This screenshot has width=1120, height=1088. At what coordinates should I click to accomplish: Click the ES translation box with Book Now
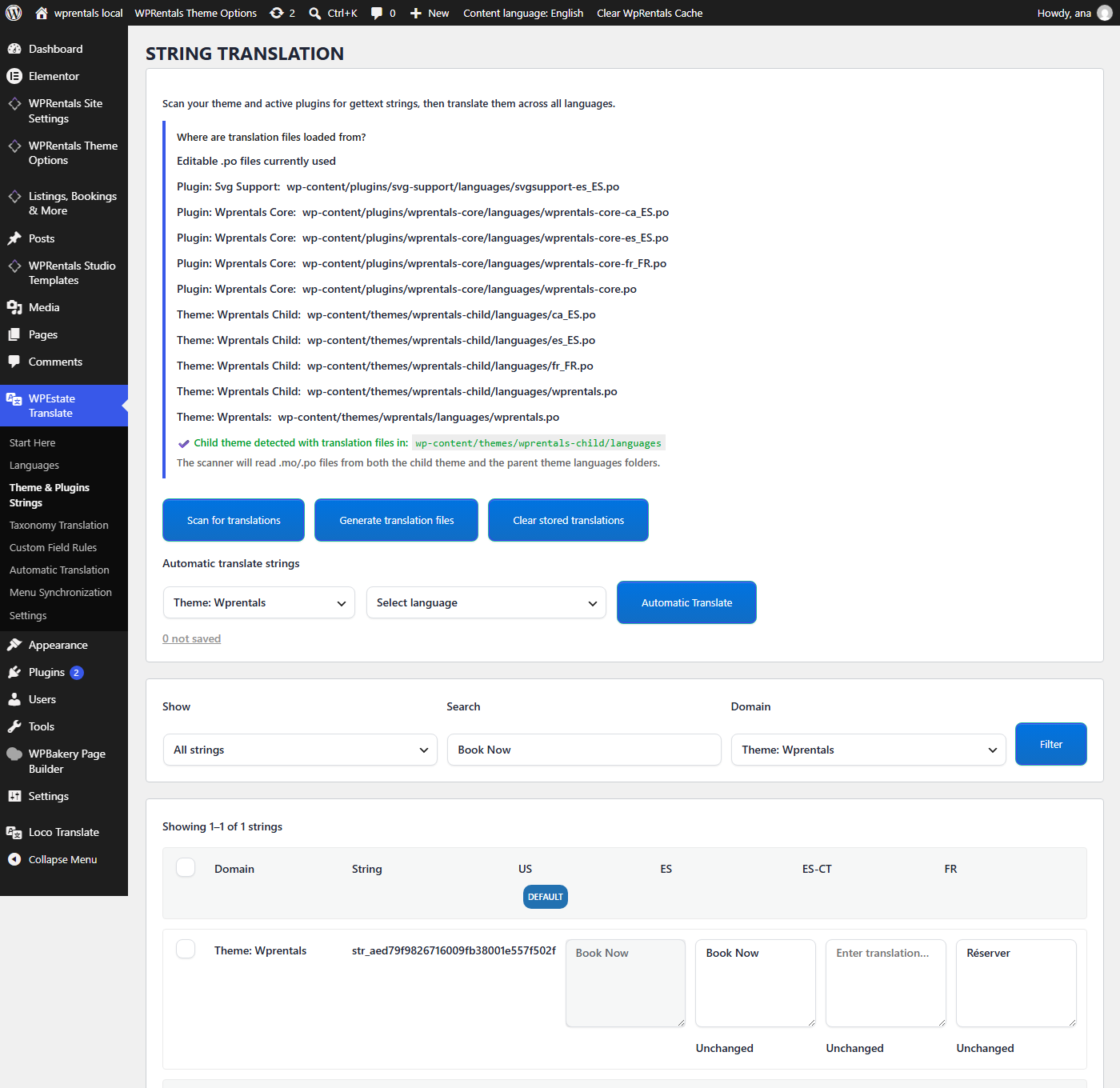[x=755, y=983]
